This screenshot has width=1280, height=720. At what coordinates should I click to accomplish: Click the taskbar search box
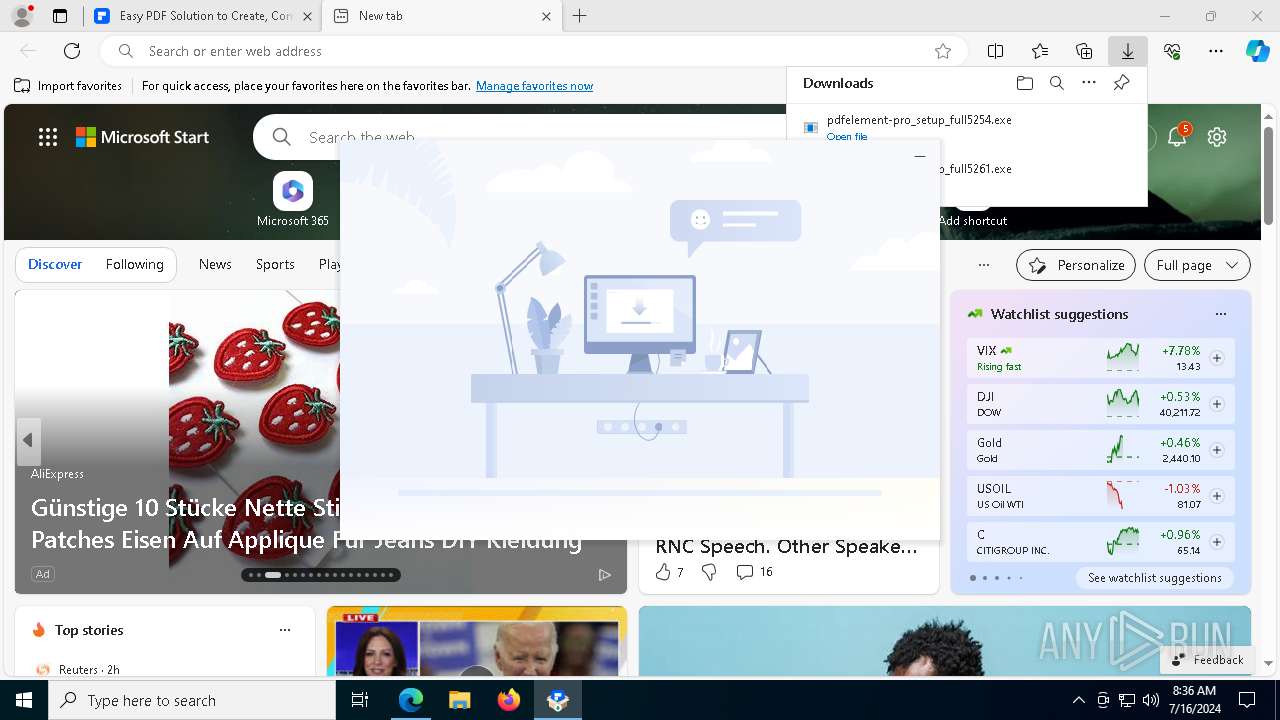coord(192,700)
